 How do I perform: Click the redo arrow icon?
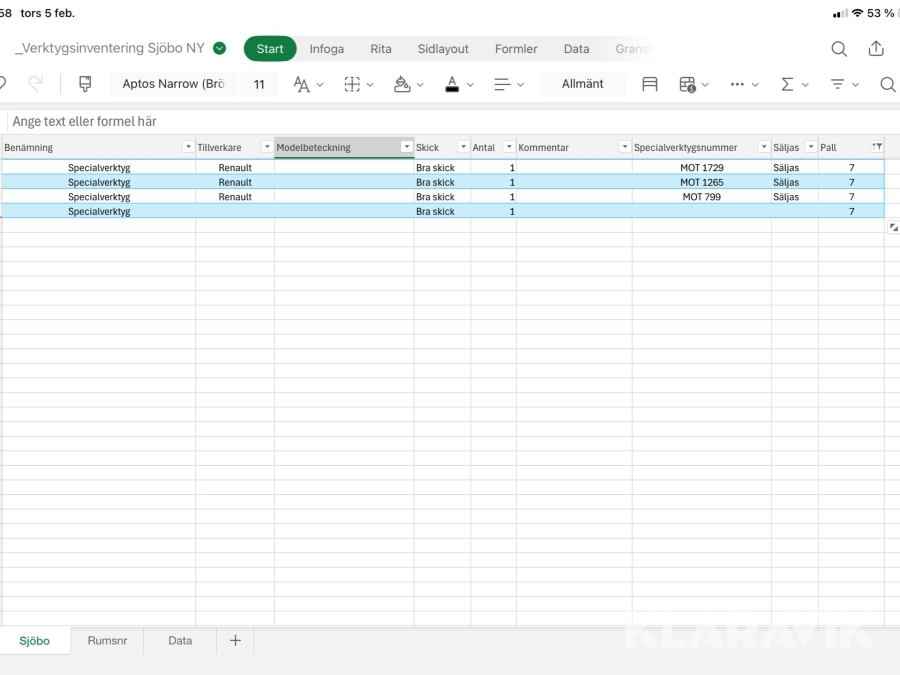(x=36, y=84)
